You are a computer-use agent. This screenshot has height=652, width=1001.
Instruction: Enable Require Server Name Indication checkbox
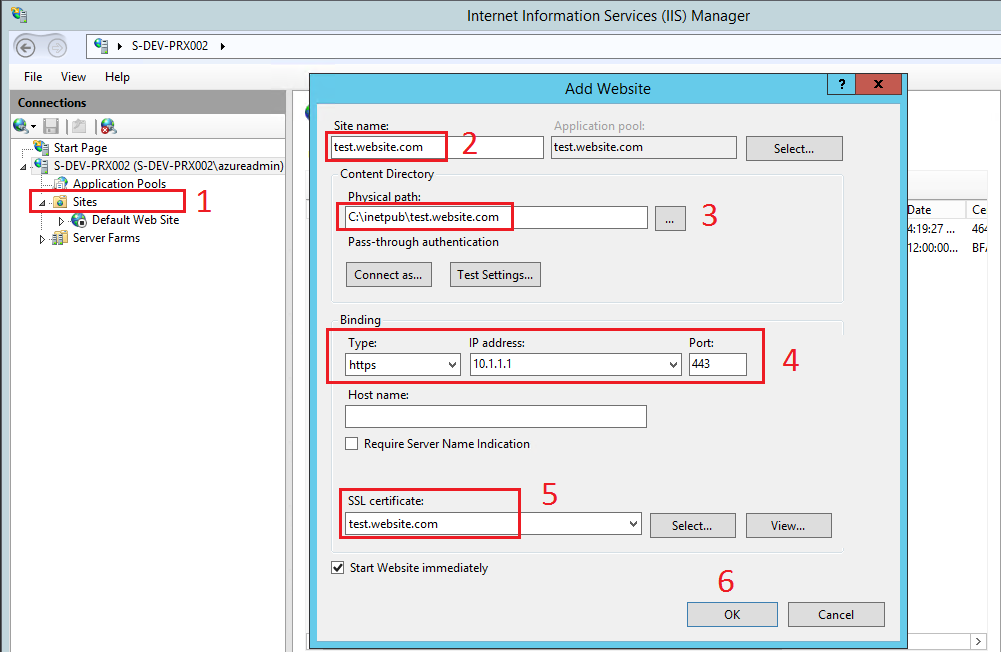(352, 444)
